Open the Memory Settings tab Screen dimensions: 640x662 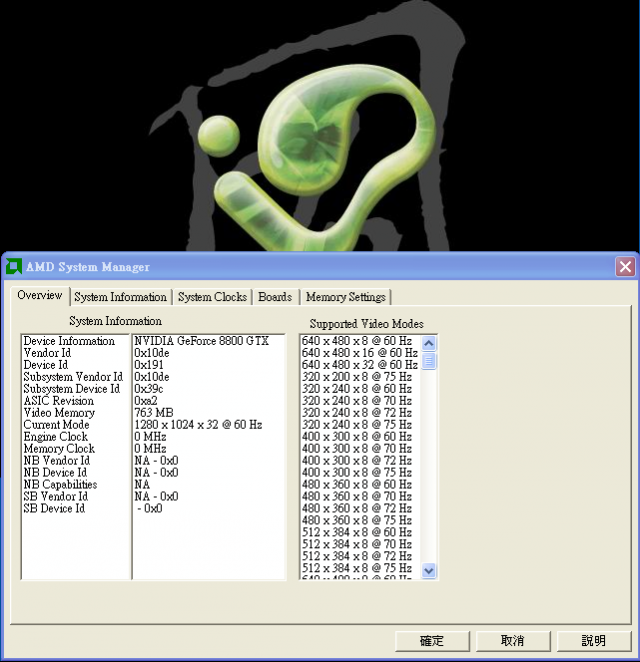pos(346,297)
